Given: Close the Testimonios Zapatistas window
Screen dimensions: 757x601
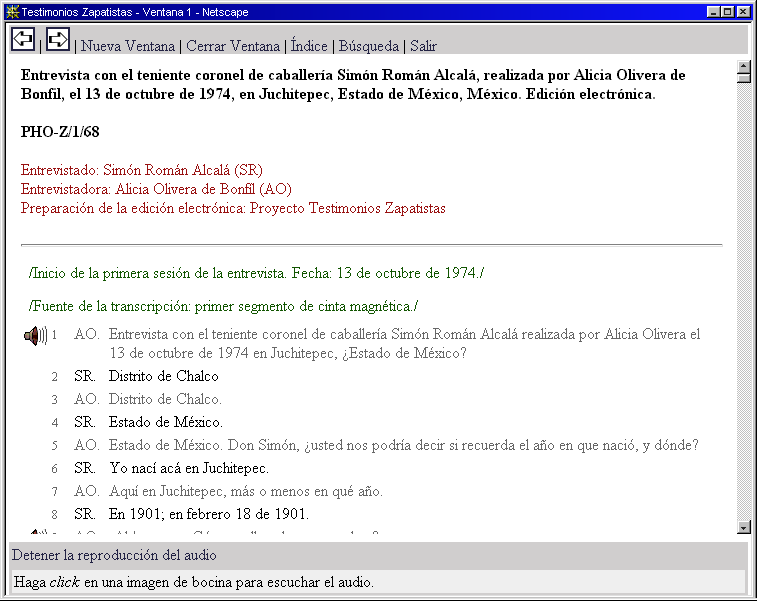Looking at the screenshot, I should [743, 12].
